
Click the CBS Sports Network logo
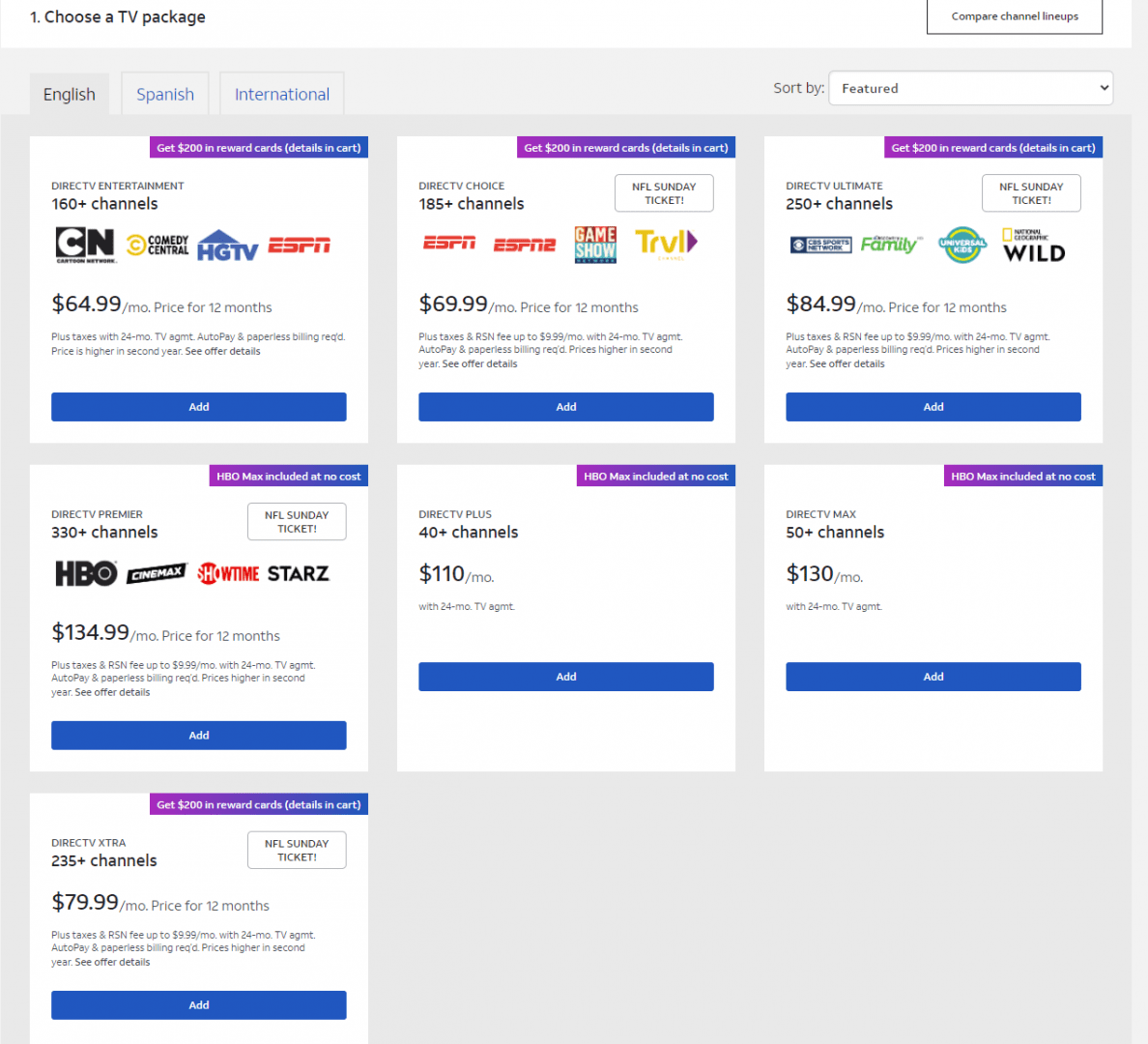pyautogui.click(x=820, y=245)
